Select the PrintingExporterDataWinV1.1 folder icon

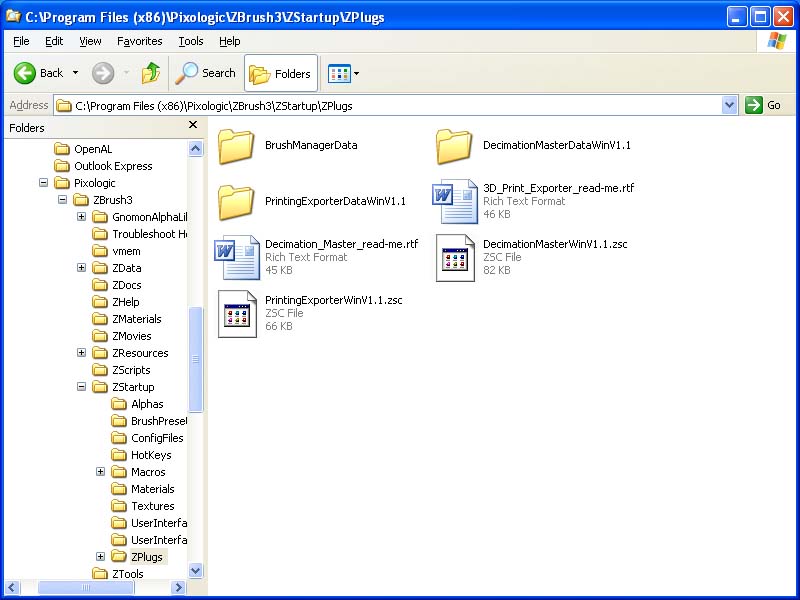pyautogui.click(x=236, y=202)
